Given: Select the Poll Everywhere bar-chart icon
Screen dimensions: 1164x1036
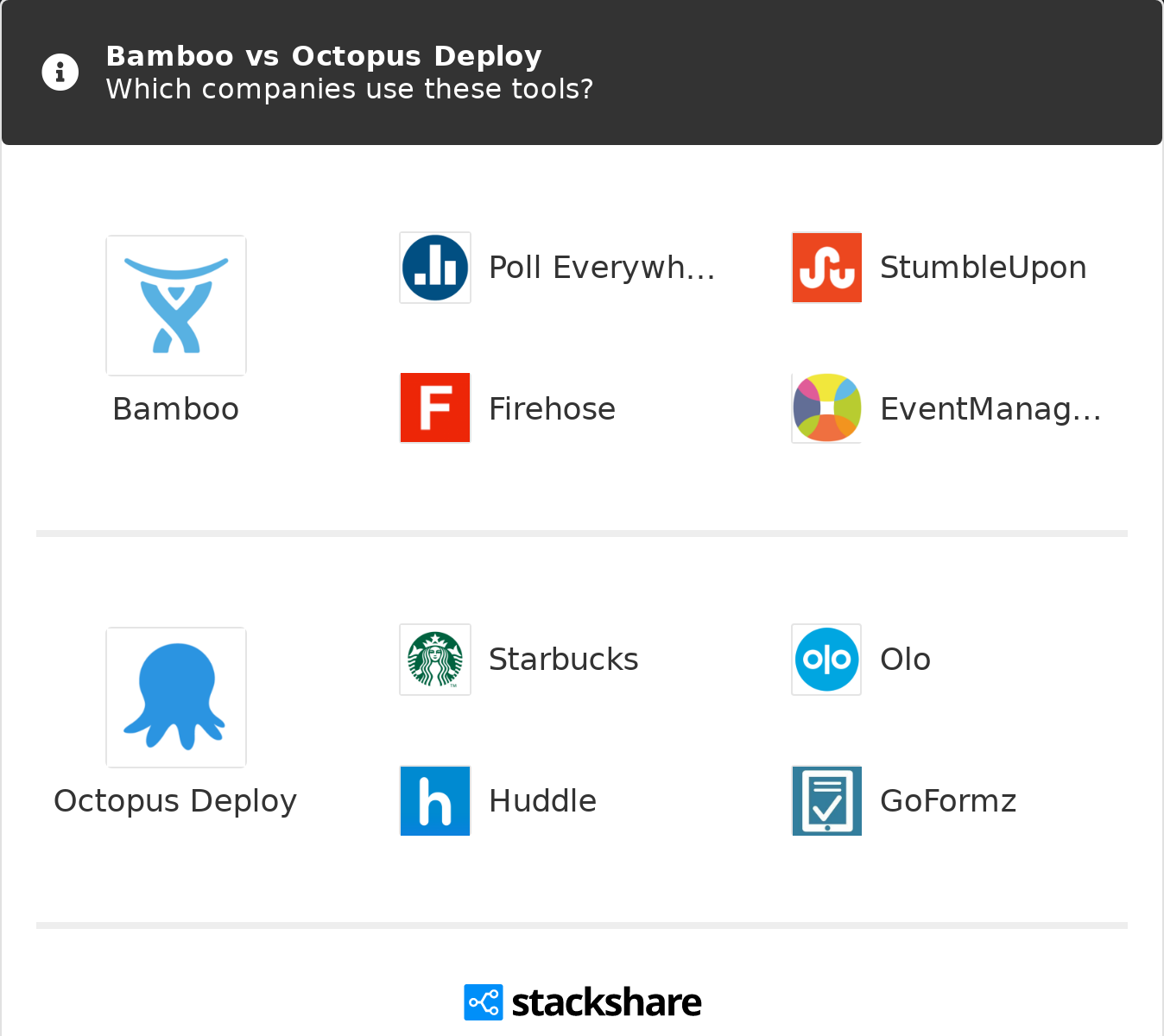Looking at the screenshot, I should (x=434, y=268).
